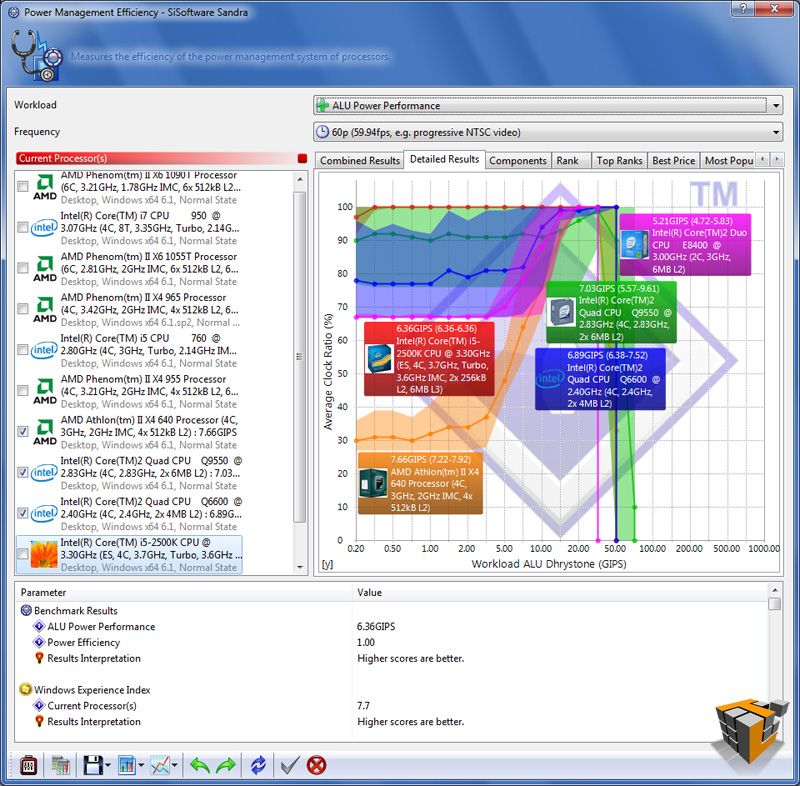This screenshot has width=800, height=786.
Task: Check the AMD Phenom II X4 965 checkbox
Action: pyautogui.click(x=23, y=309)
